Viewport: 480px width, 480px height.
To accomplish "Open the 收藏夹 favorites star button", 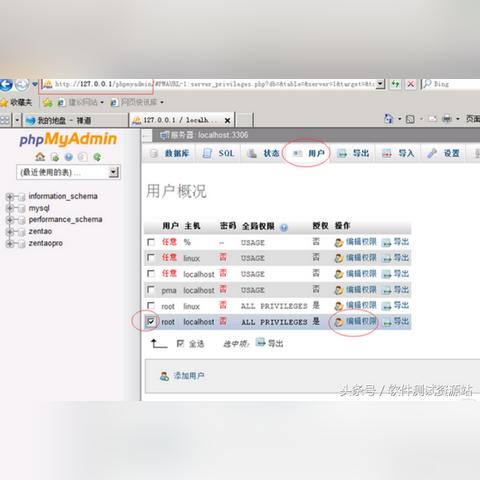I will 16,102.
